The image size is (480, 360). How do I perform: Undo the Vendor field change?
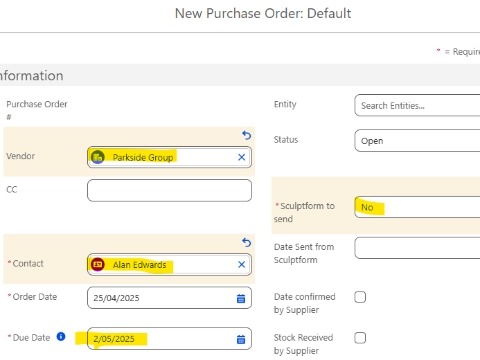click(x=247, y=135)
